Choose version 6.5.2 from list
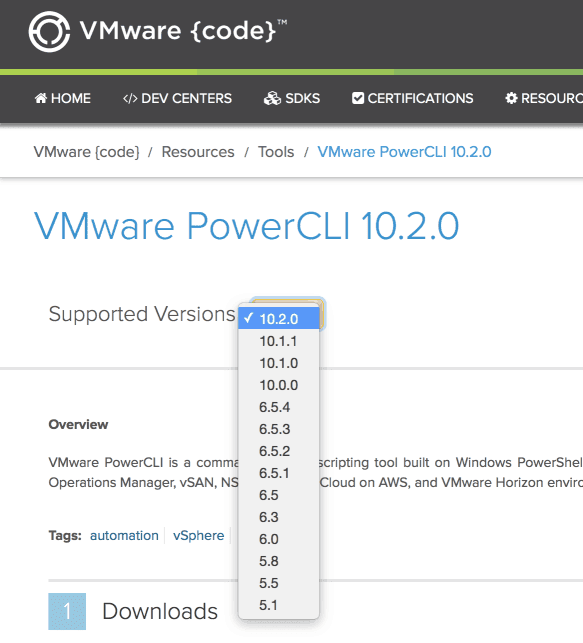 tap(279, 451)
